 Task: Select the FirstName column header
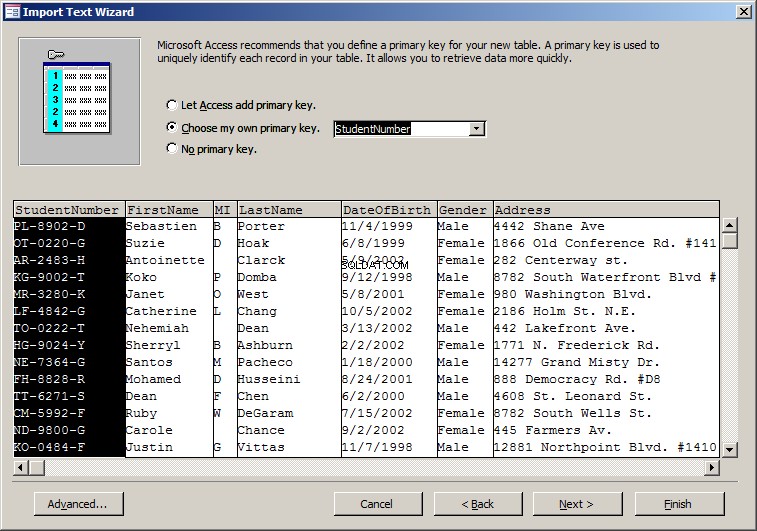pos(169,210)
